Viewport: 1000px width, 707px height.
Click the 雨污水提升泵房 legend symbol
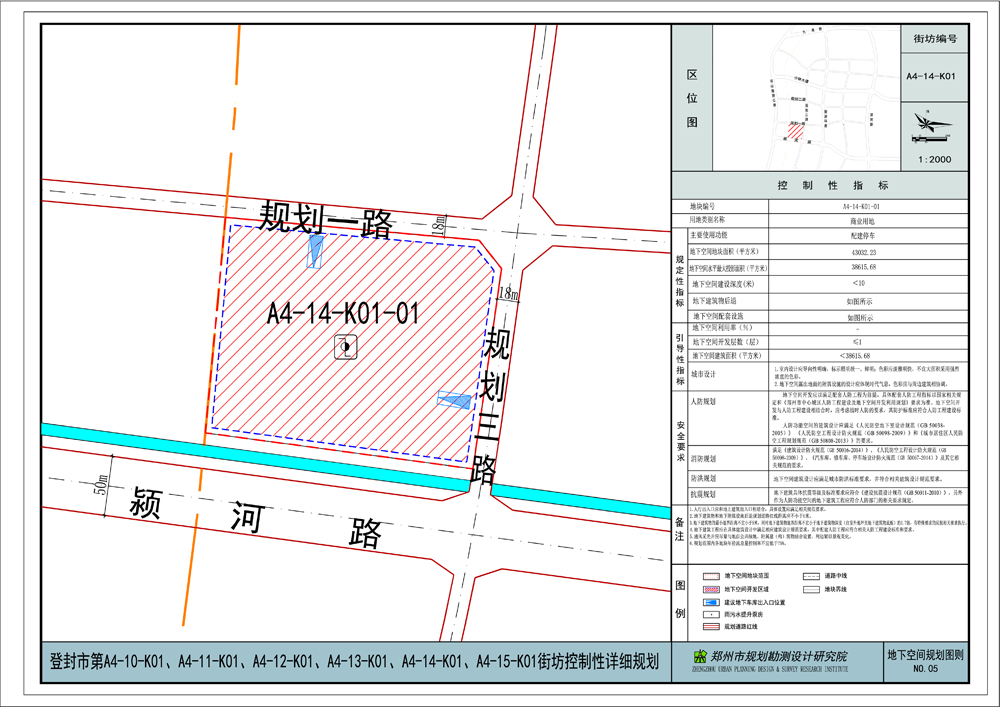click(710, 612)
